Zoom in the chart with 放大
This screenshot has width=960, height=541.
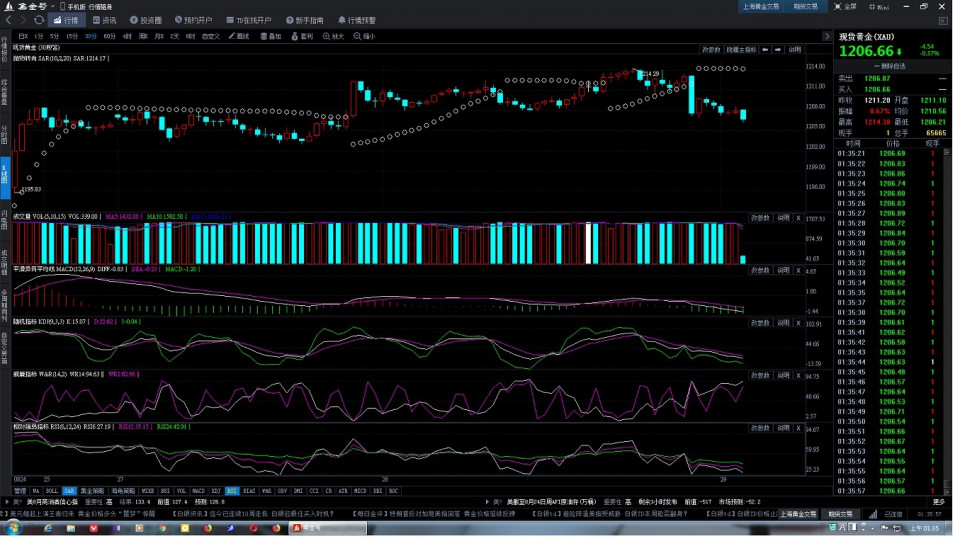(x=333, y=36)
